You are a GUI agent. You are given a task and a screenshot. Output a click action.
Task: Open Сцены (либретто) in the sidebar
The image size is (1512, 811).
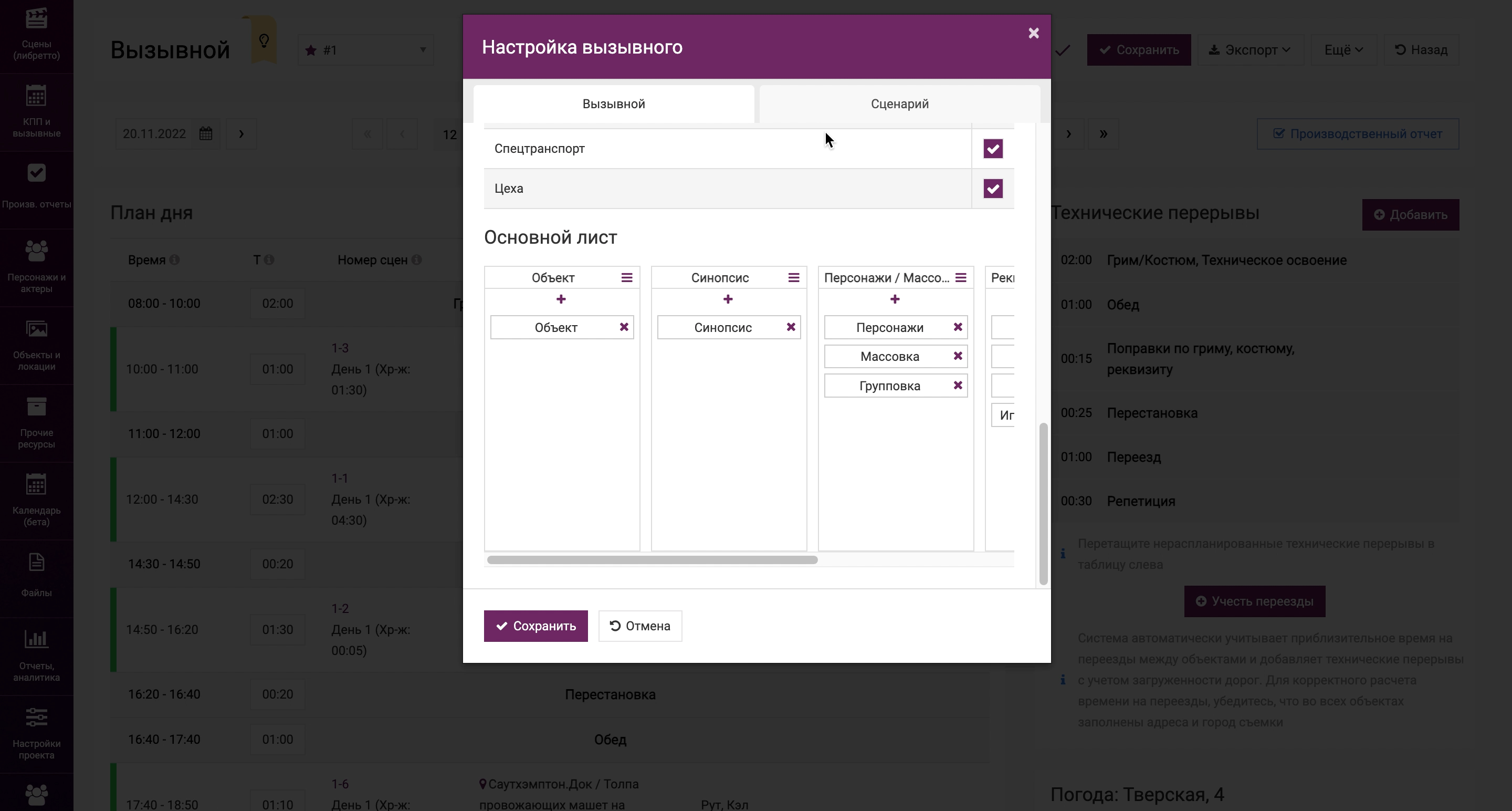click(36, 35)
